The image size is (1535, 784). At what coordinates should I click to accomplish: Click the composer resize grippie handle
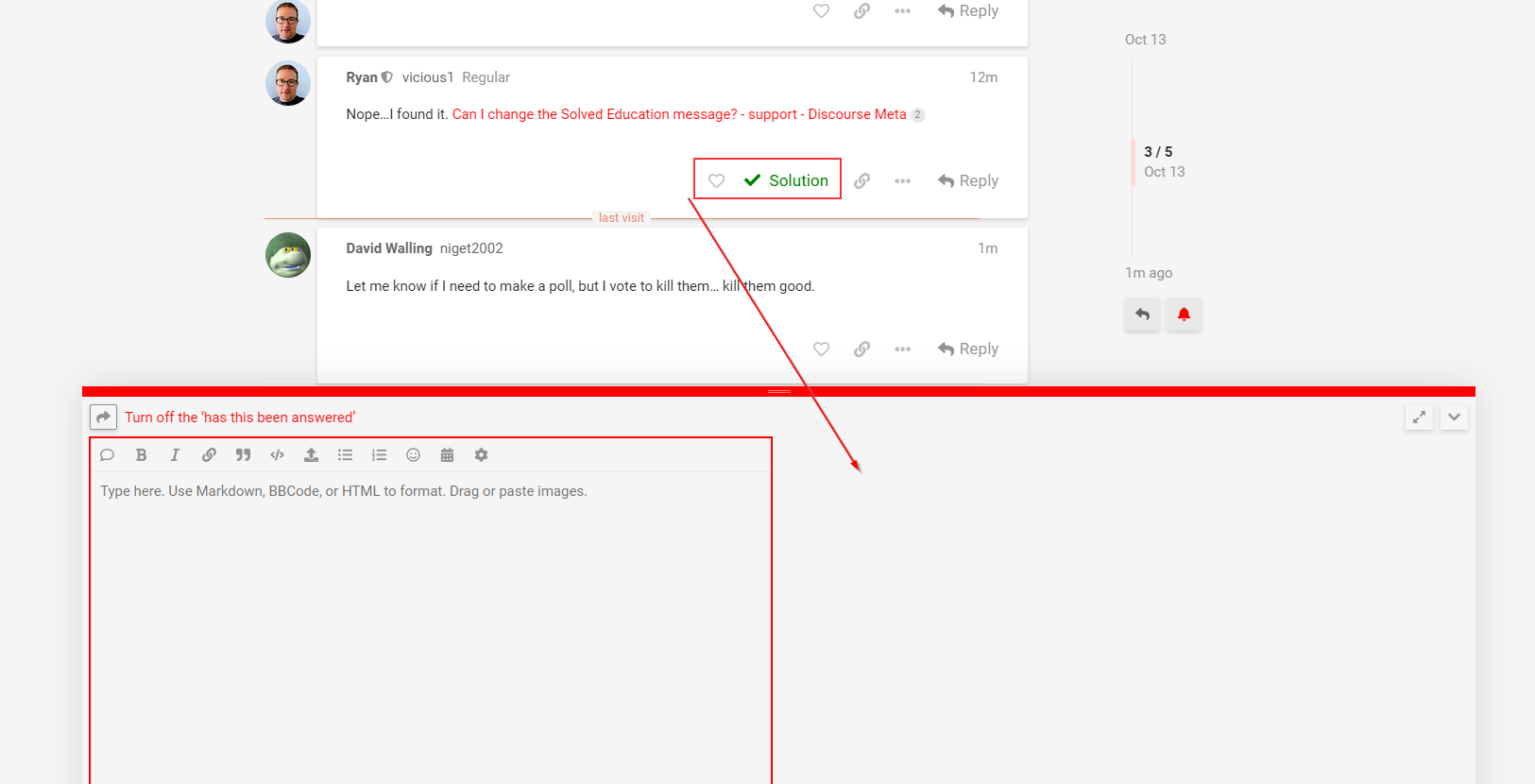779,391
